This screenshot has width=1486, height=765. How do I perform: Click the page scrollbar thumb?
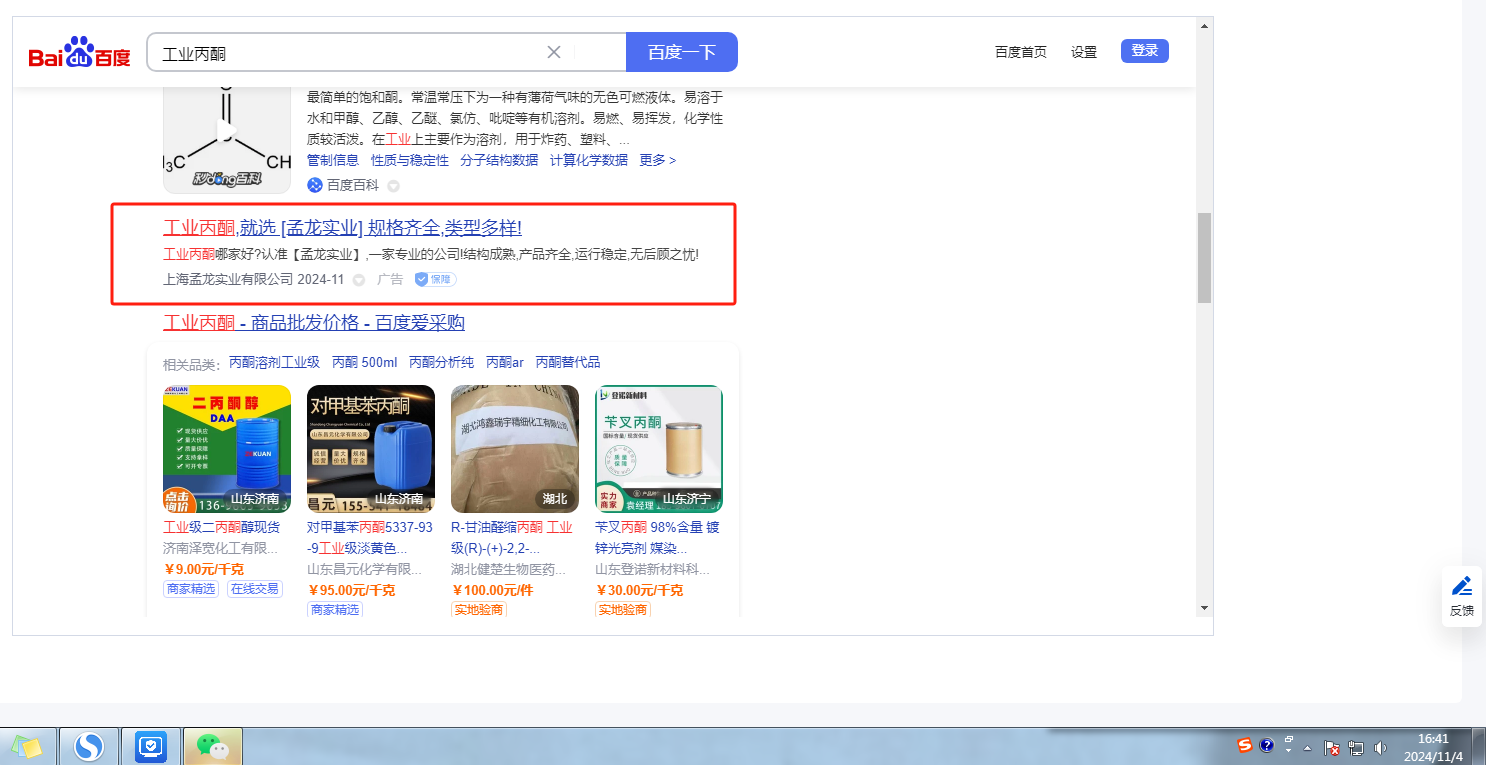pos(1204,257)
